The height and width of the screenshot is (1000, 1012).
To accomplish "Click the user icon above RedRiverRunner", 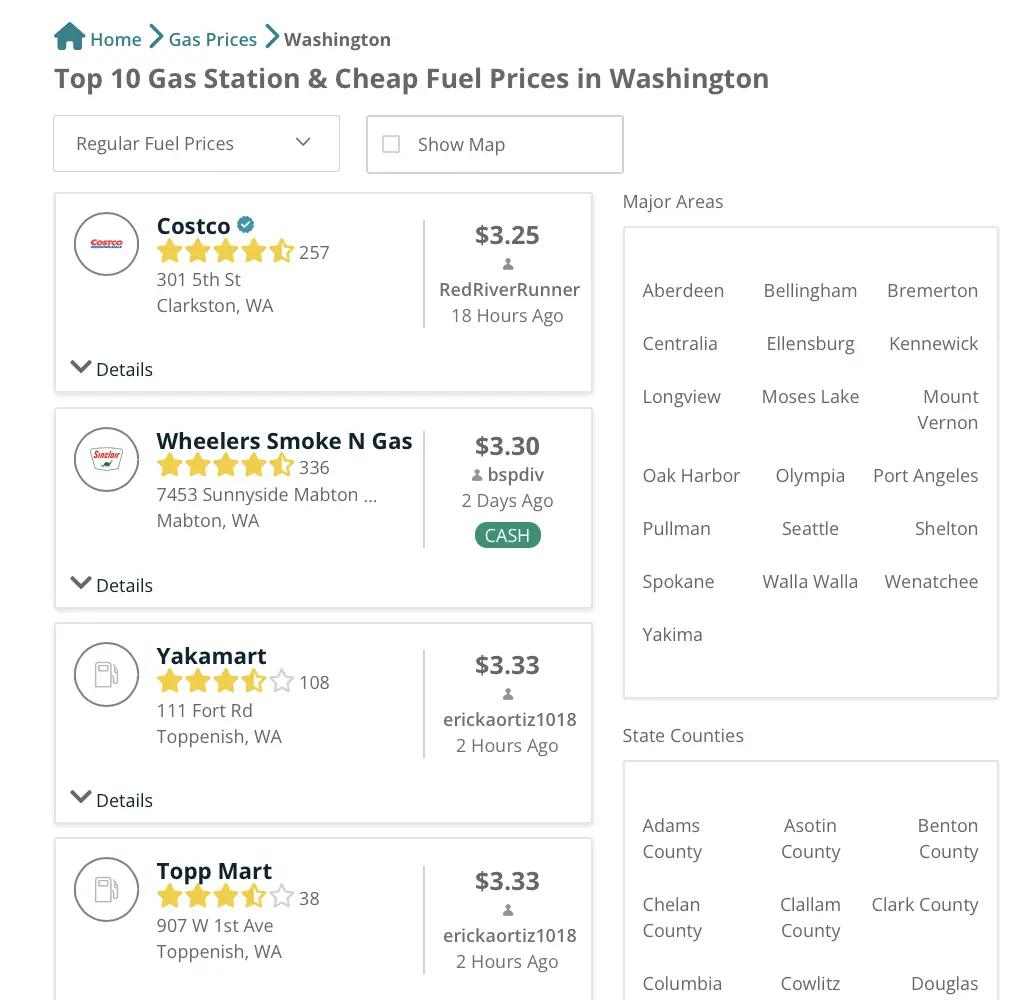I will [x=508, y=264].
